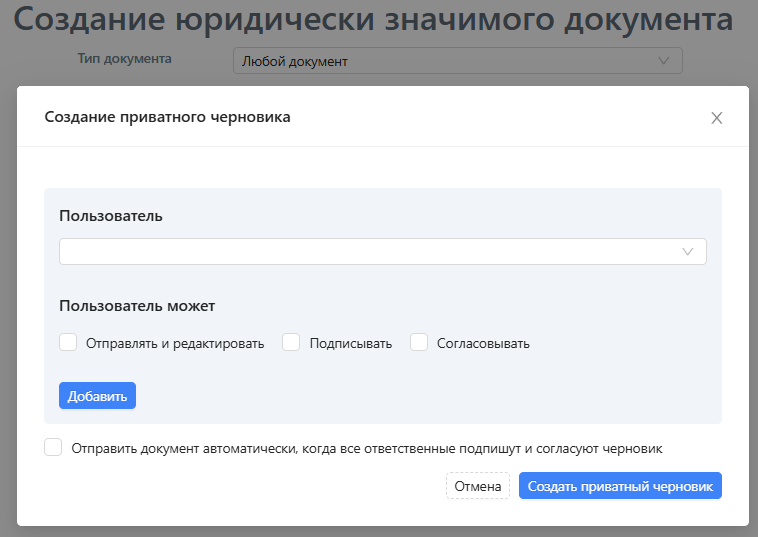Cancel the dialog via 'Отмена'
Viewport: 758px width, 537px height.
click(478, 486)
